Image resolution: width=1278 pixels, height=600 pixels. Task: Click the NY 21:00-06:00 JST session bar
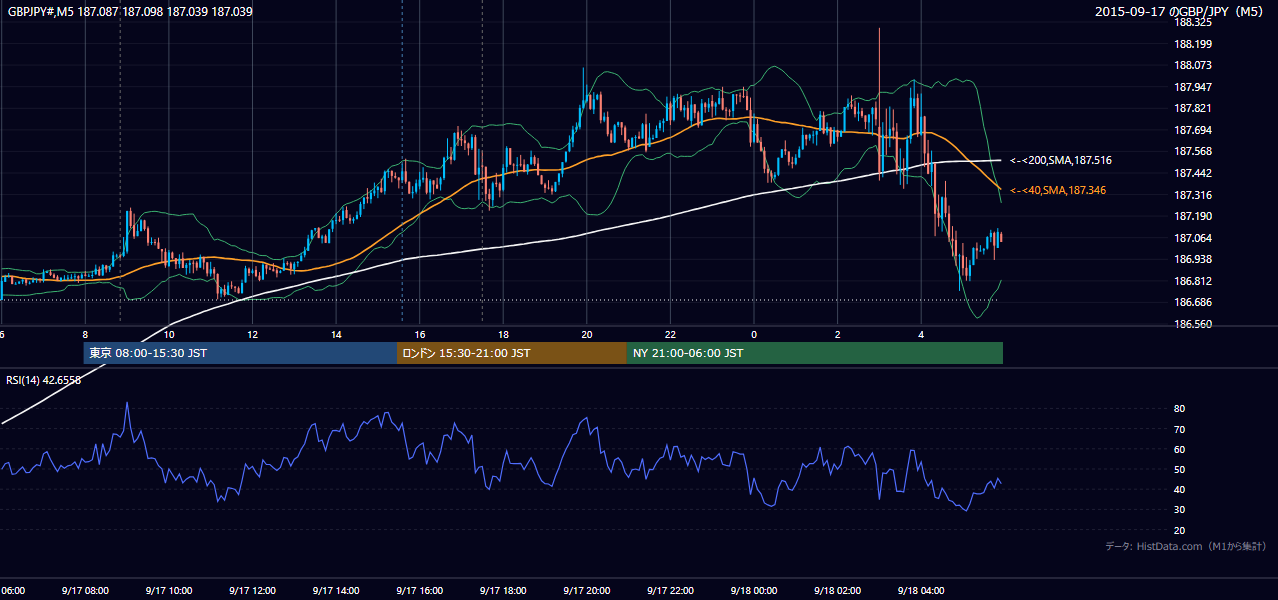[x=815, y=353]
